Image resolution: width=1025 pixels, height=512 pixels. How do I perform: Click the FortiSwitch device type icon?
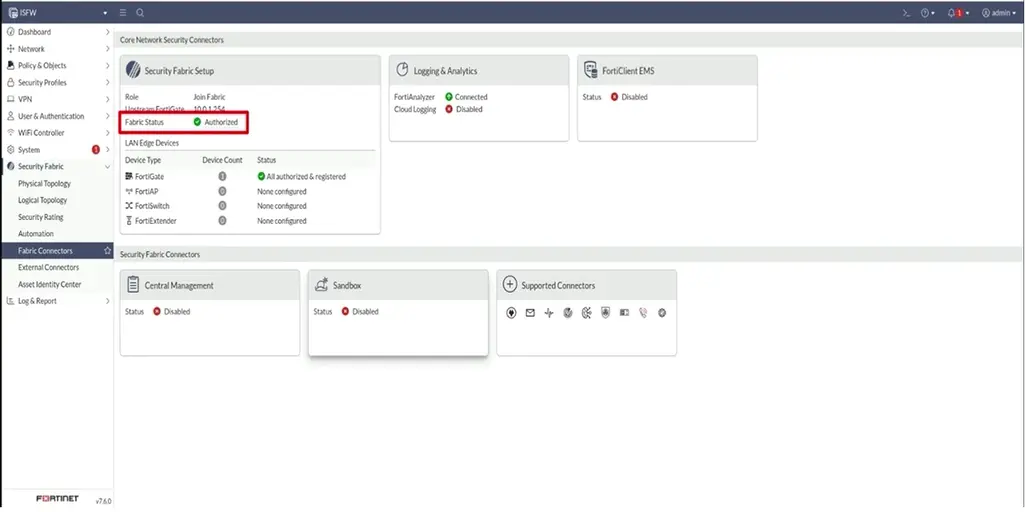click(x=129, y=206)
